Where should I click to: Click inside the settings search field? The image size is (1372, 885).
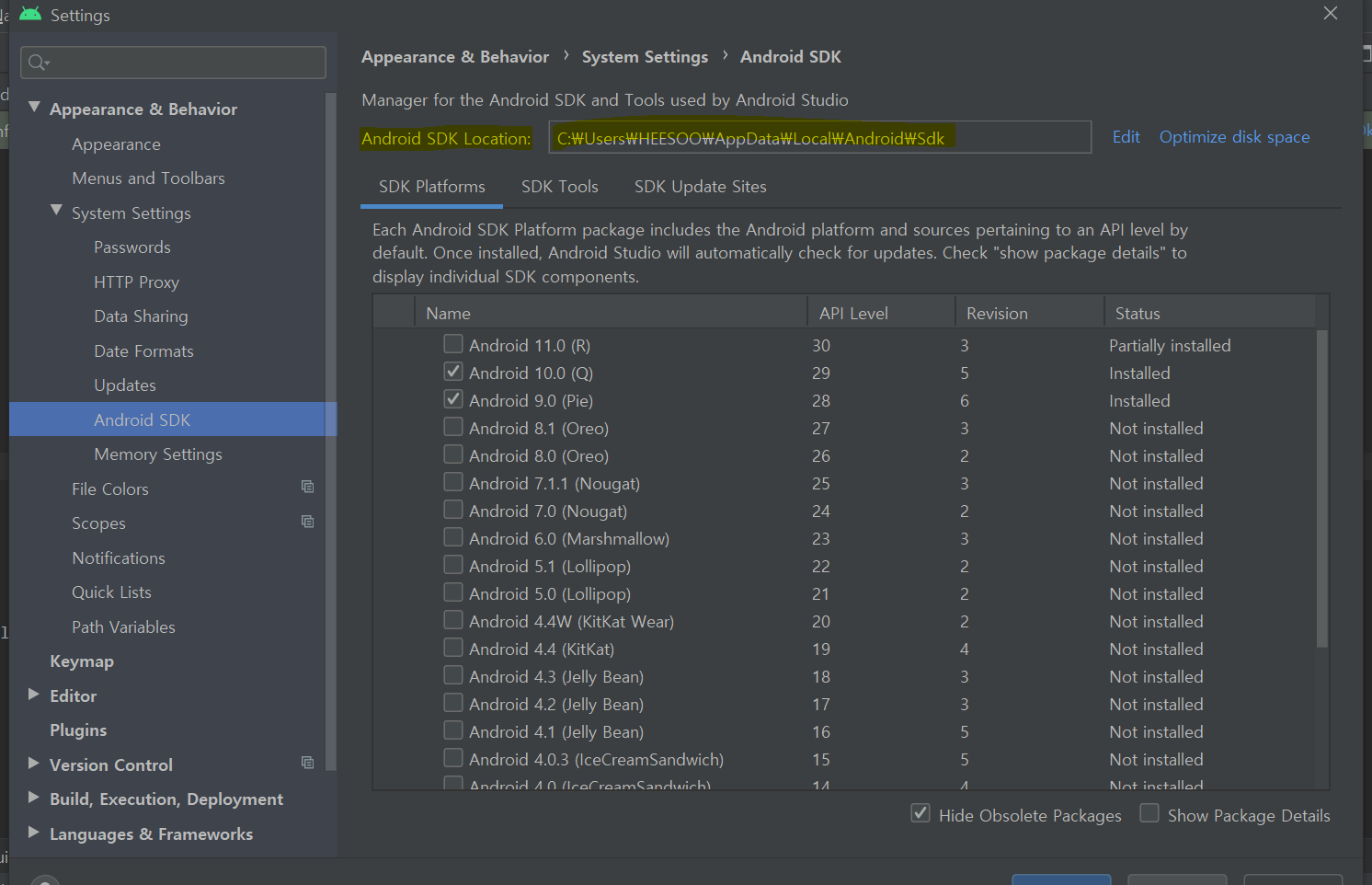(x=173, y=63)
